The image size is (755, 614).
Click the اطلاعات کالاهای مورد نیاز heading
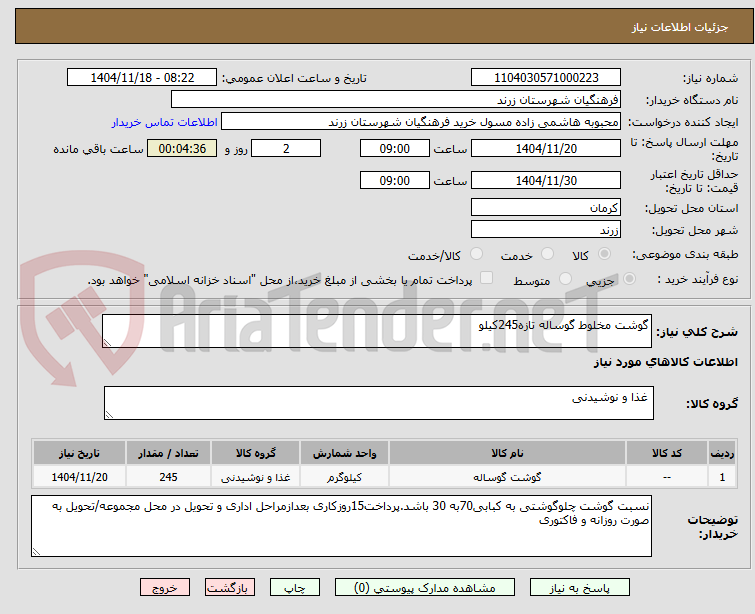(665, 362)
